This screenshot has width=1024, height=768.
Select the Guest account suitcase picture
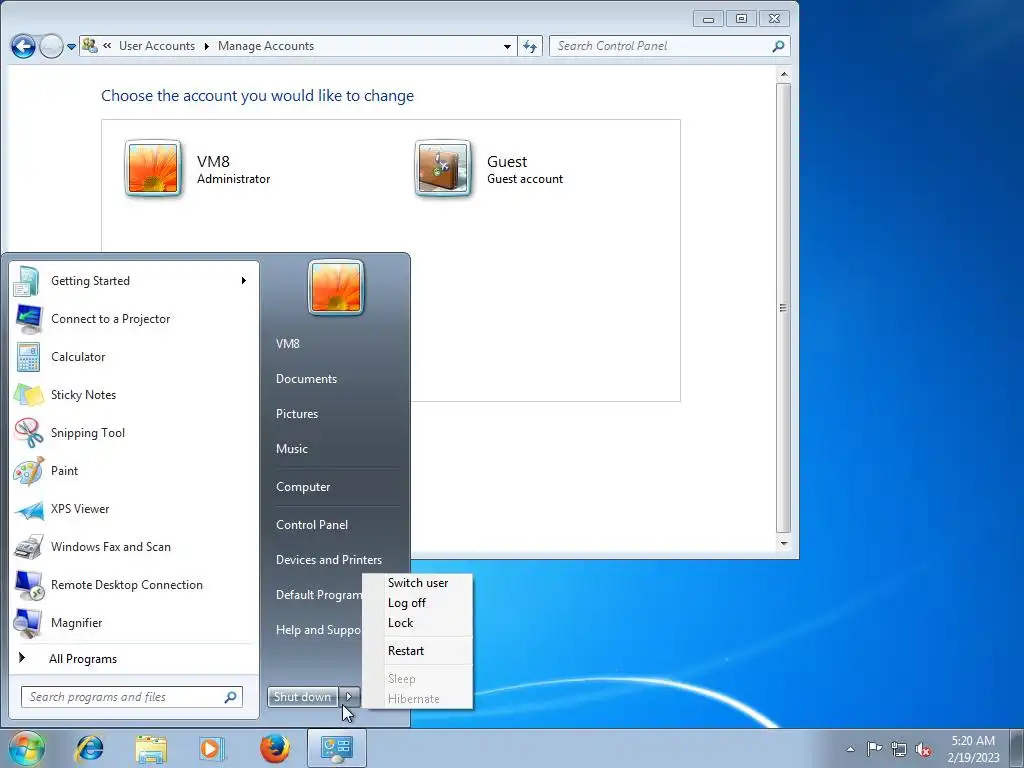coord(443,168)
